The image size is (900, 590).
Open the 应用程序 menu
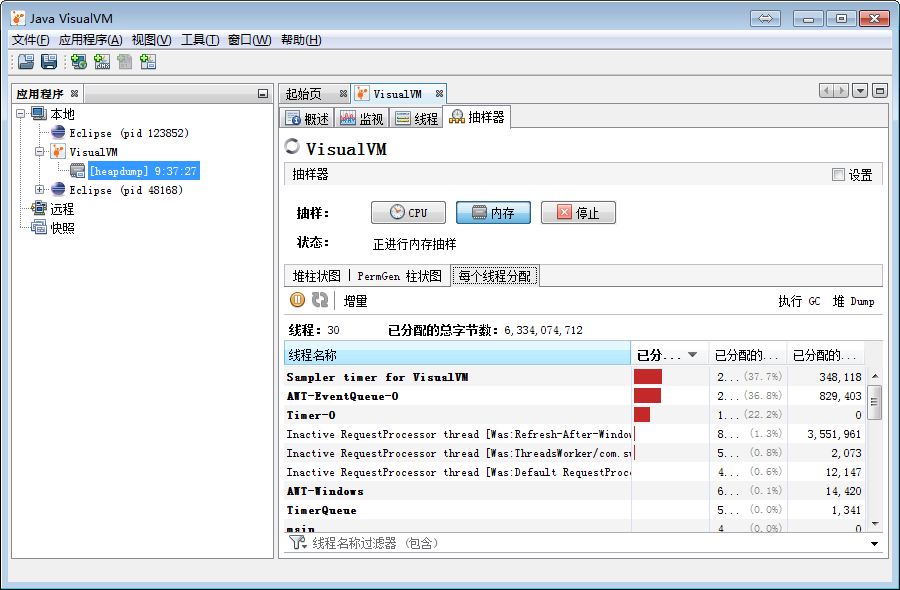91,40
